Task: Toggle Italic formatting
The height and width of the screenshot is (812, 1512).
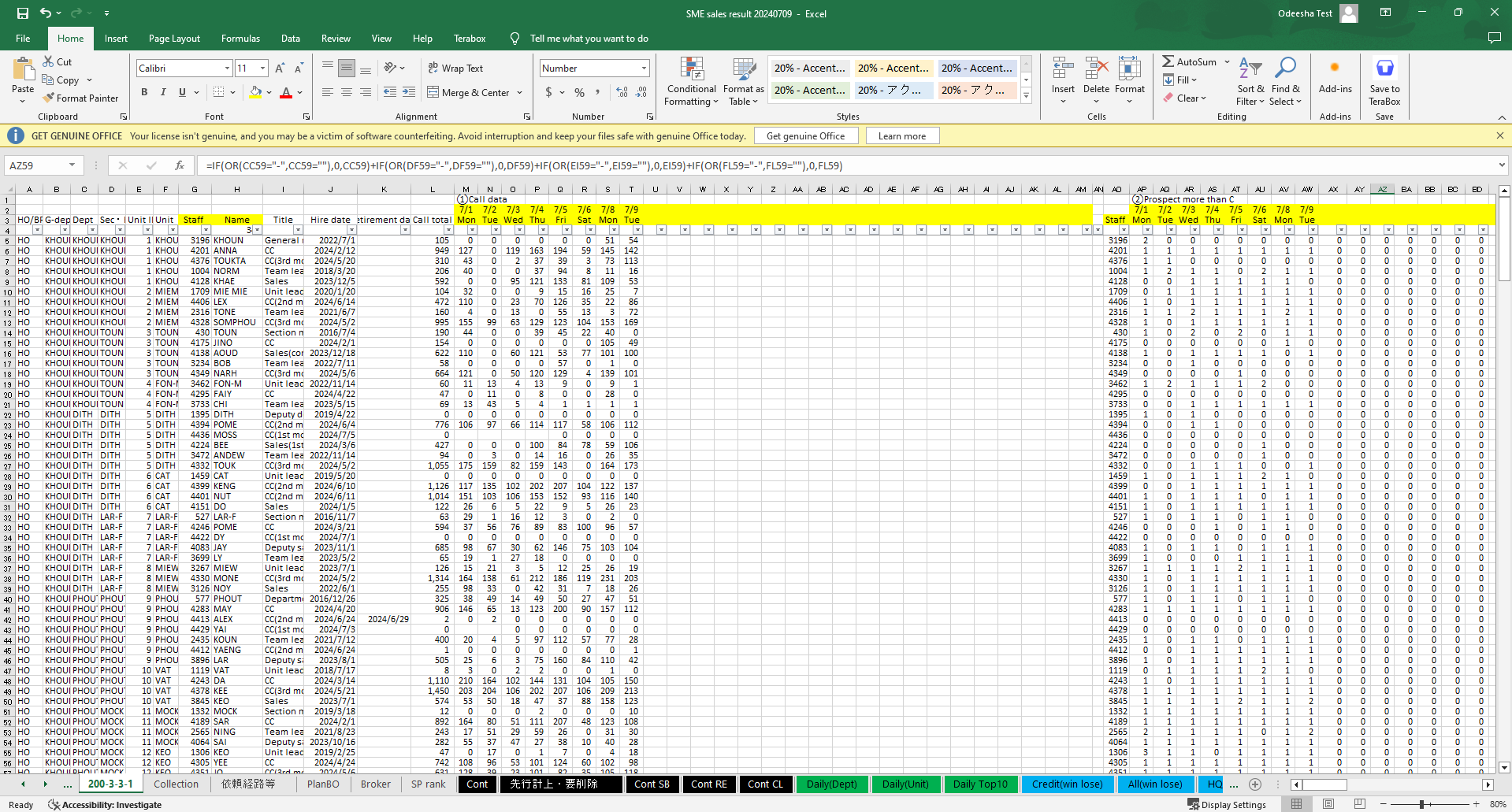Action: 163,93
